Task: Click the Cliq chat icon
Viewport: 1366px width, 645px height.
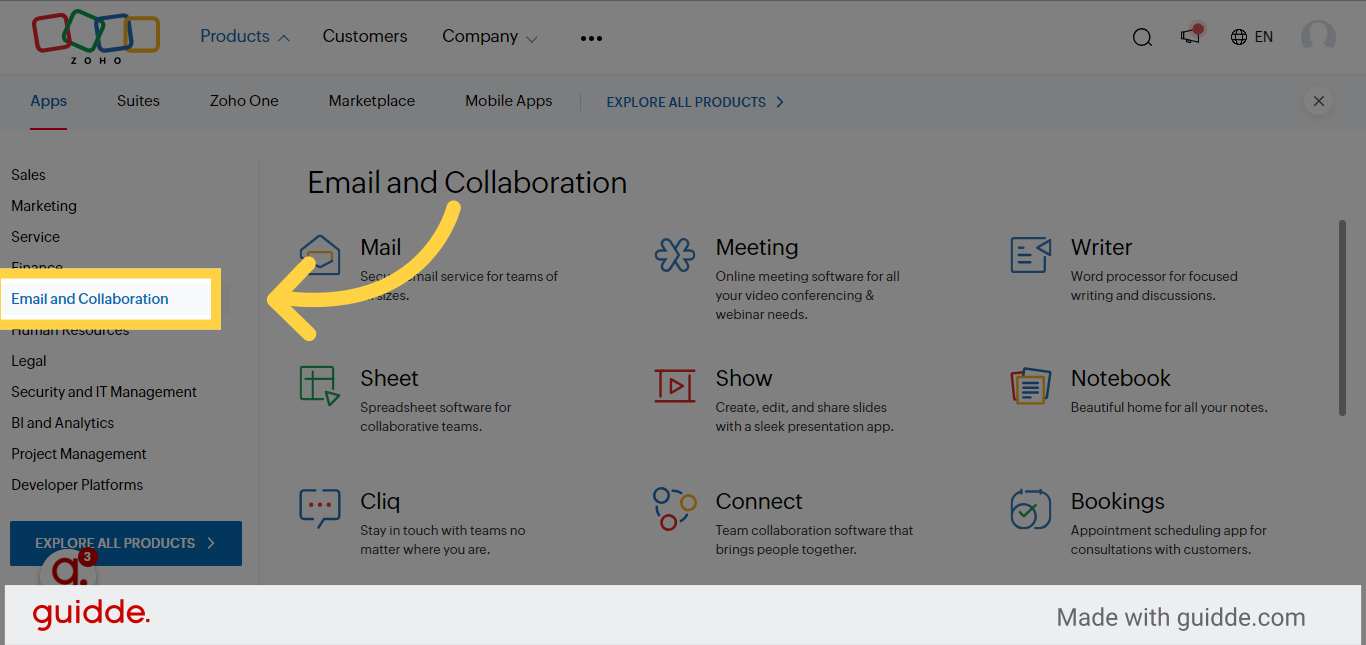Action: click(x=320, y=508)
